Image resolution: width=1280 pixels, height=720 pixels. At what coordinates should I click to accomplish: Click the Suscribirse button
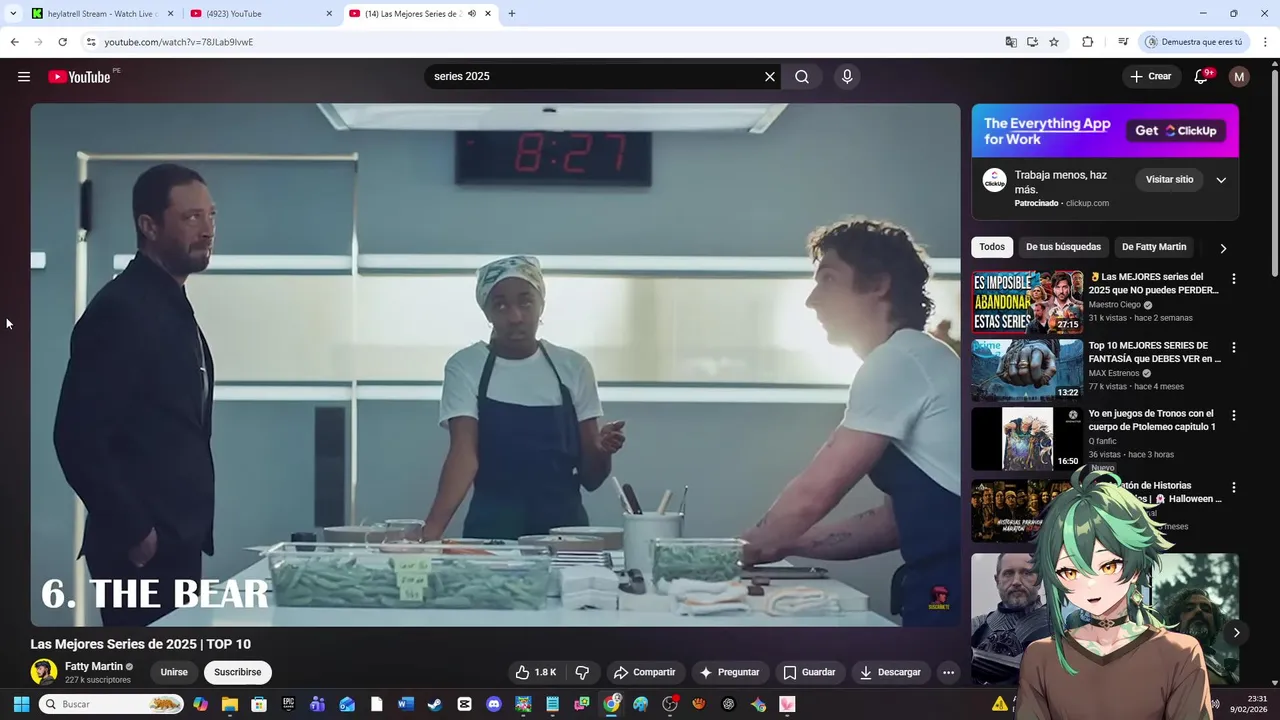pos(237,673)
